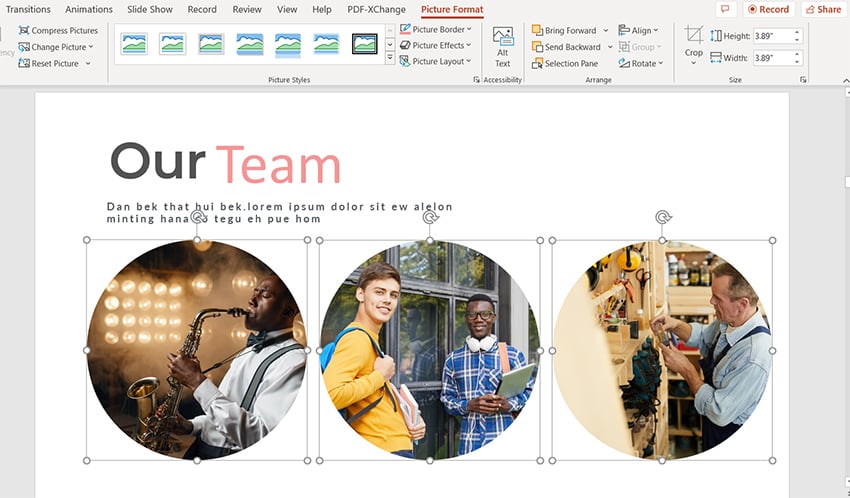
Task: Switch to the Slide Show tab
Action: (x=150, y=10)
